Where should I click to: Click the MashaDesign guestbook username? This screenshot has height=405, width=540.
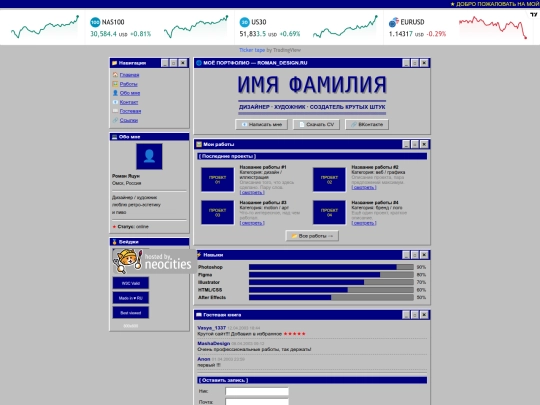(x=214, y=343)
